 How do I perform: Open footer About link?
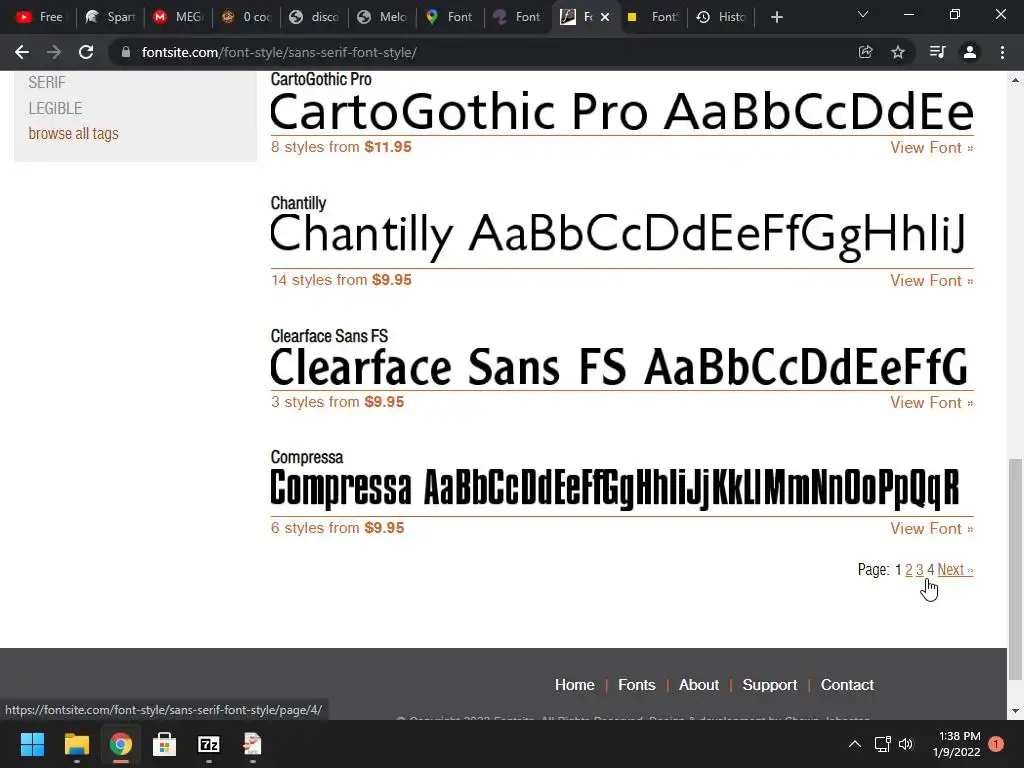(699, 685)
